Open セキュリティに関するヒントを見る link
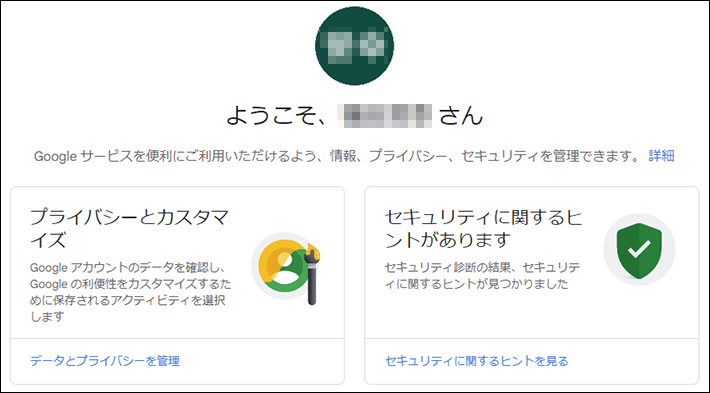Screen dimensions: 710x393 click(x=476, y=361)
